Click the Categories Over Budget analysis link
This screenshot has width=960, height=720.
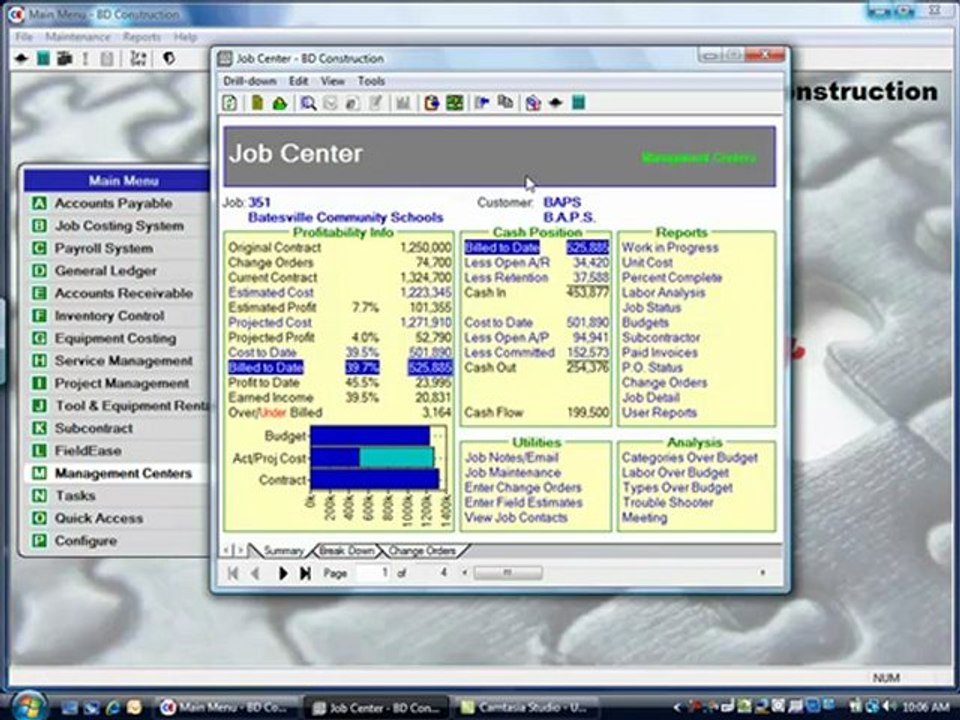pos(689,457)
